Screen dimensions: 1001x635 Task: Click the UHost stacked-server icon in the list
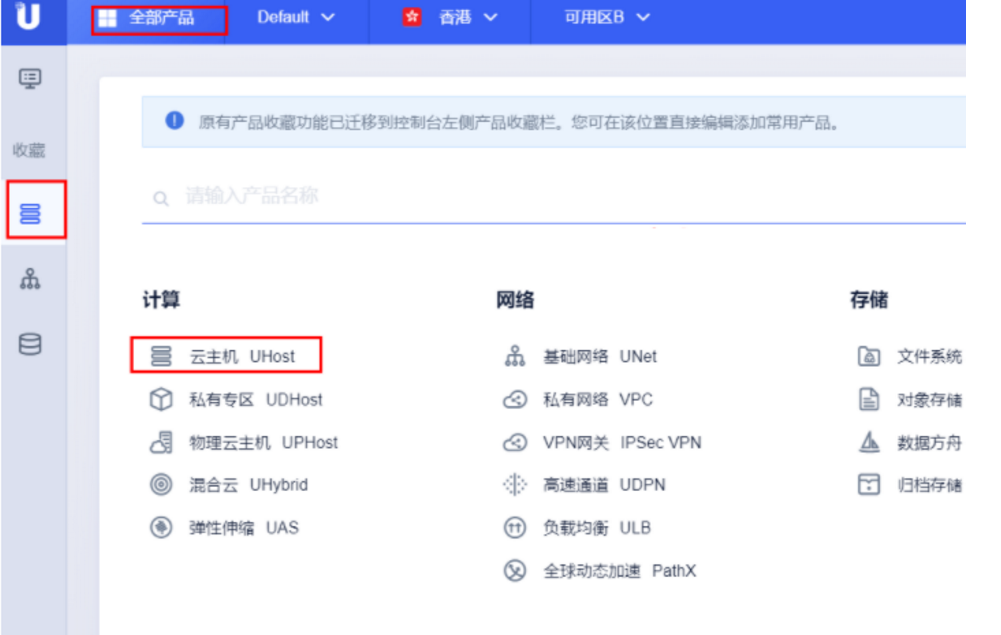click(x=161, y=356)
